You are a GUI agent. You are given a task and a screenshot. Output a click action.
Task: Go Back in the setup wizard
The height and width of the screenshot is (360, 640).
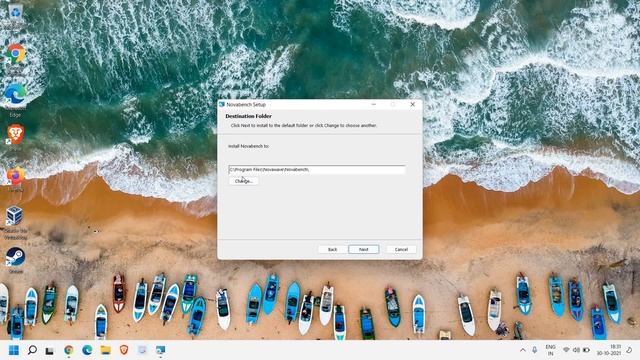point(333,249)
